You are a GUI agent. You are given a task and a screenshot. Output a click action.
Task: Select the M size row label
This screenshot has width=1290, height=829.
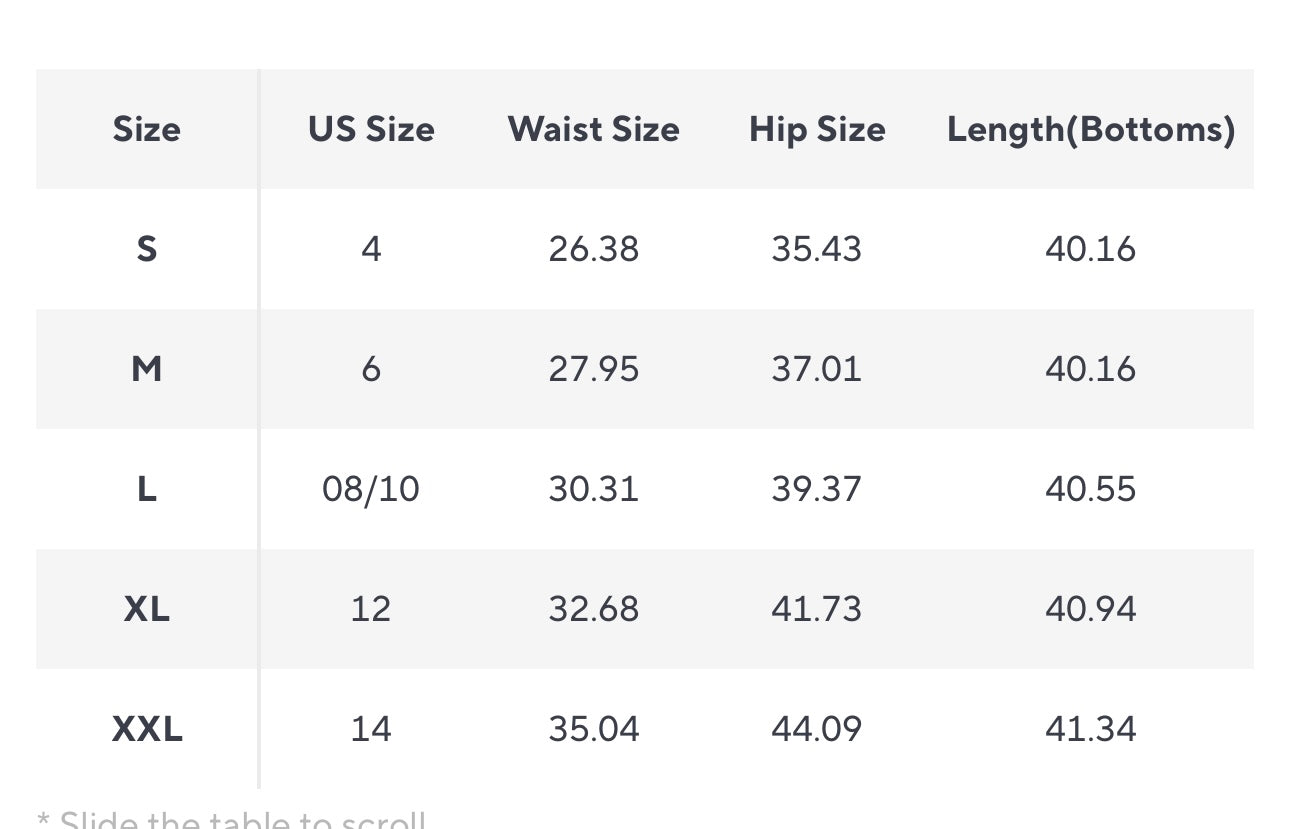click(146, 369)
